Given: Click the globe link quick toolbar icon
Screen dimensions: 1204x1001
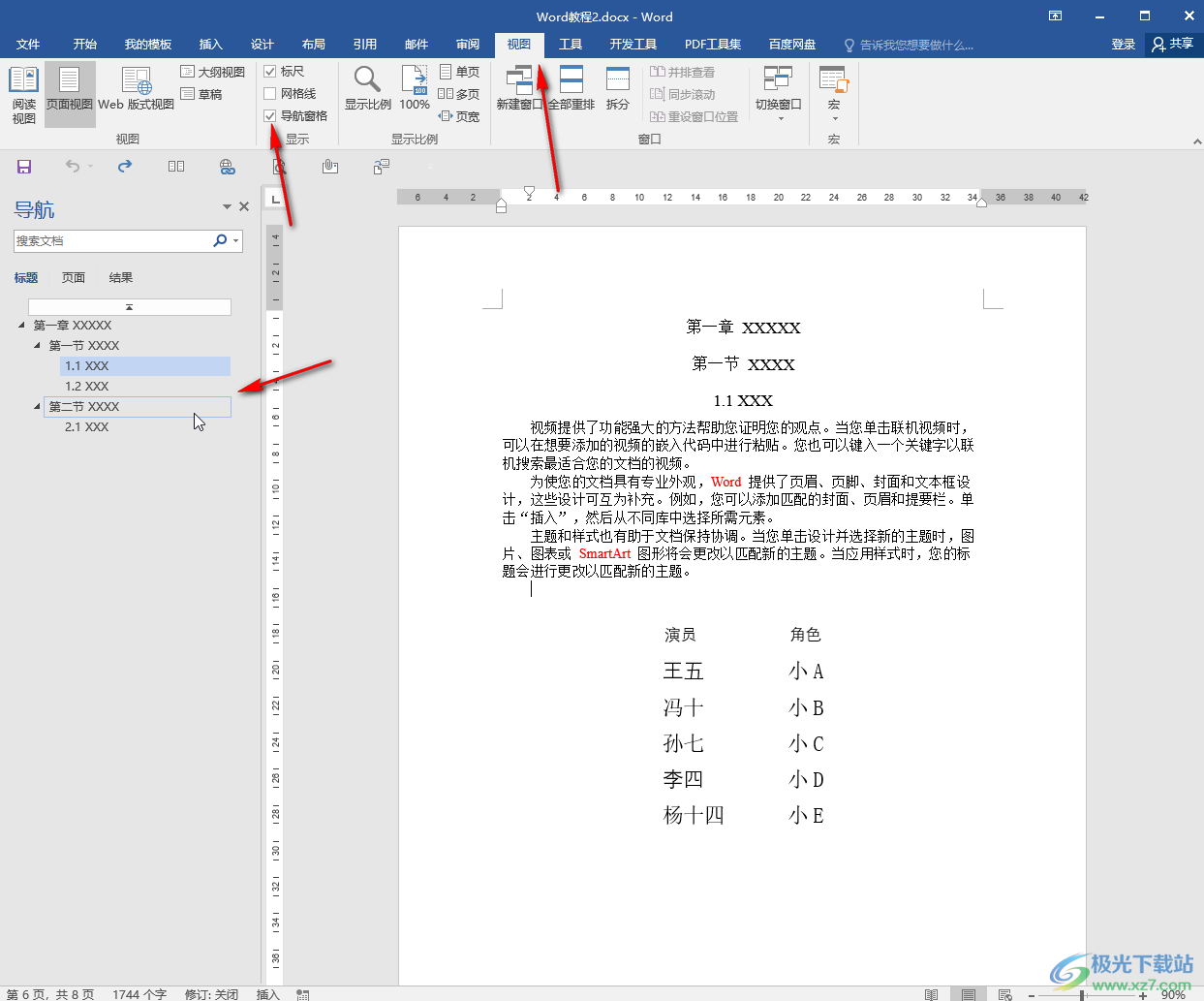Looking at the screenshot, I should 228,167.
